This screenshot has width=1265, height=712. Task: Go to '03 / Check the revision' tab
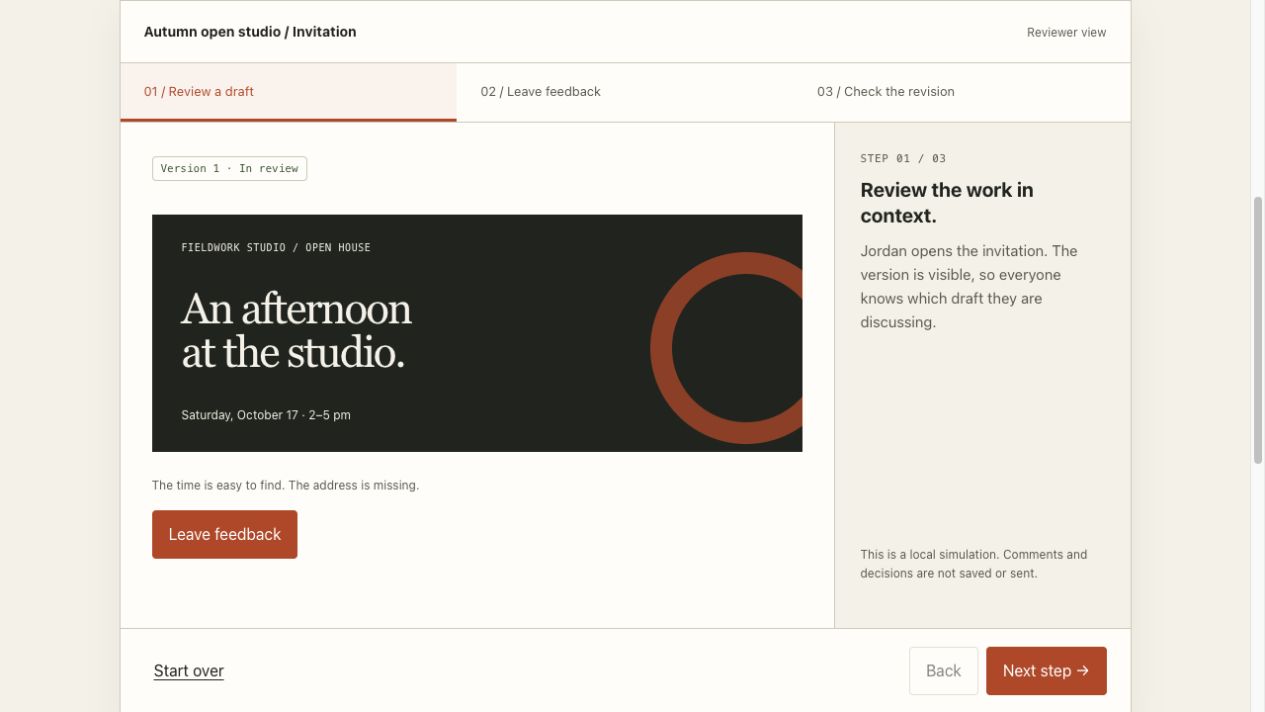tap(962, 92)
